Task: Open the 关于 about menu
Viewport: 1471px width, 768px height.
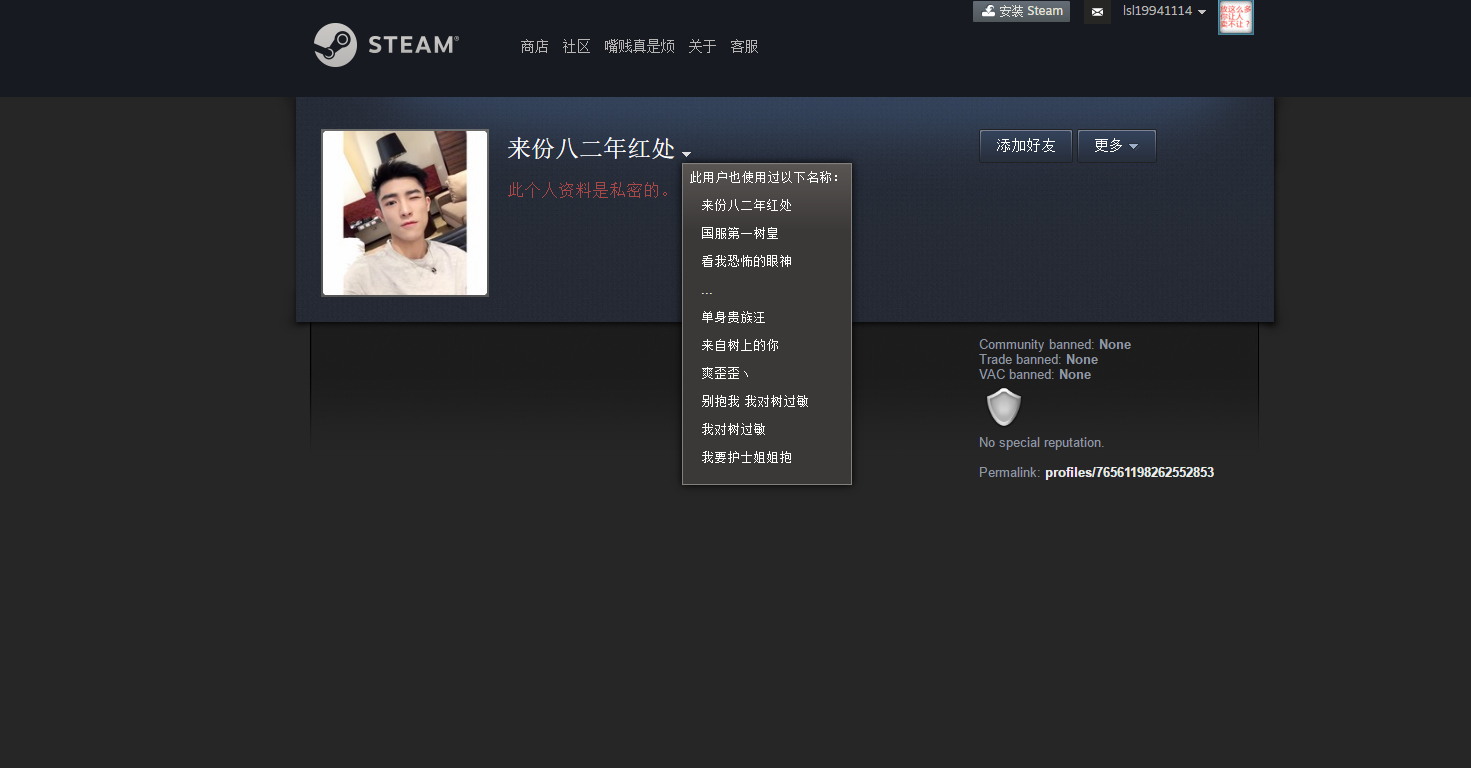Action: point(702,46)
